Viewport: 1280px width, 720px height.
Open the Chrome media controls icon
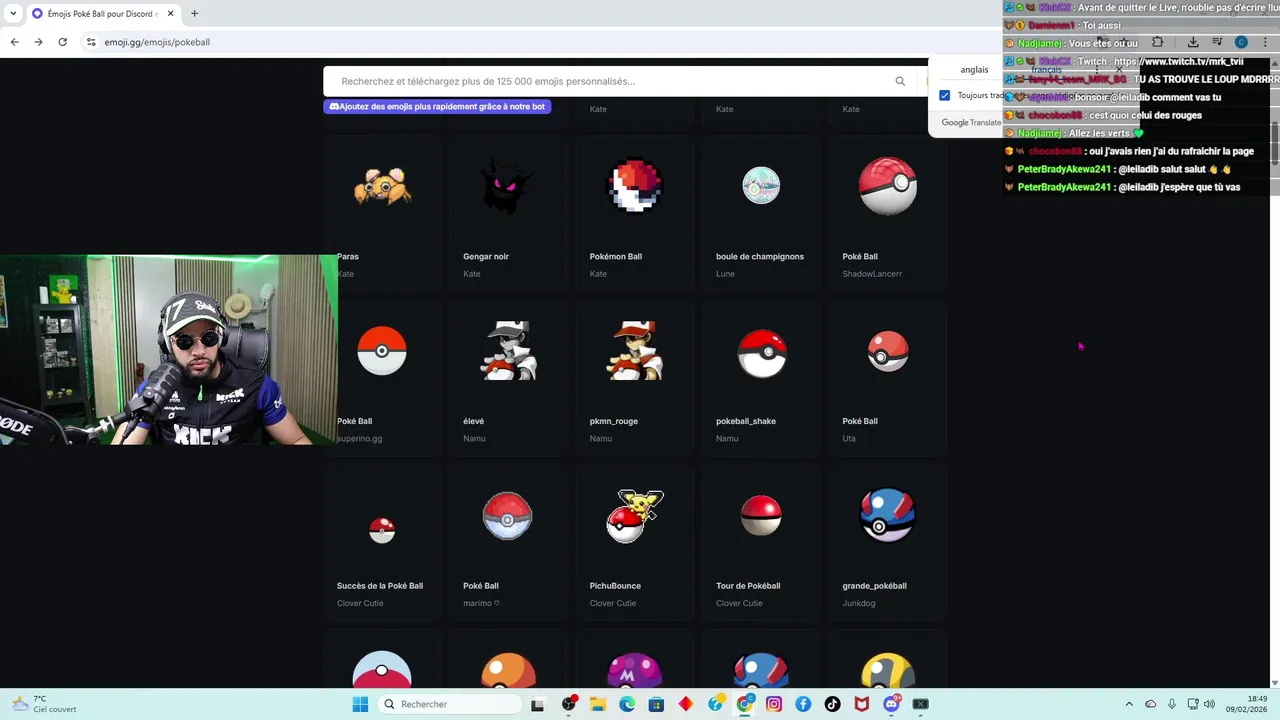[x=1217, y=42]
